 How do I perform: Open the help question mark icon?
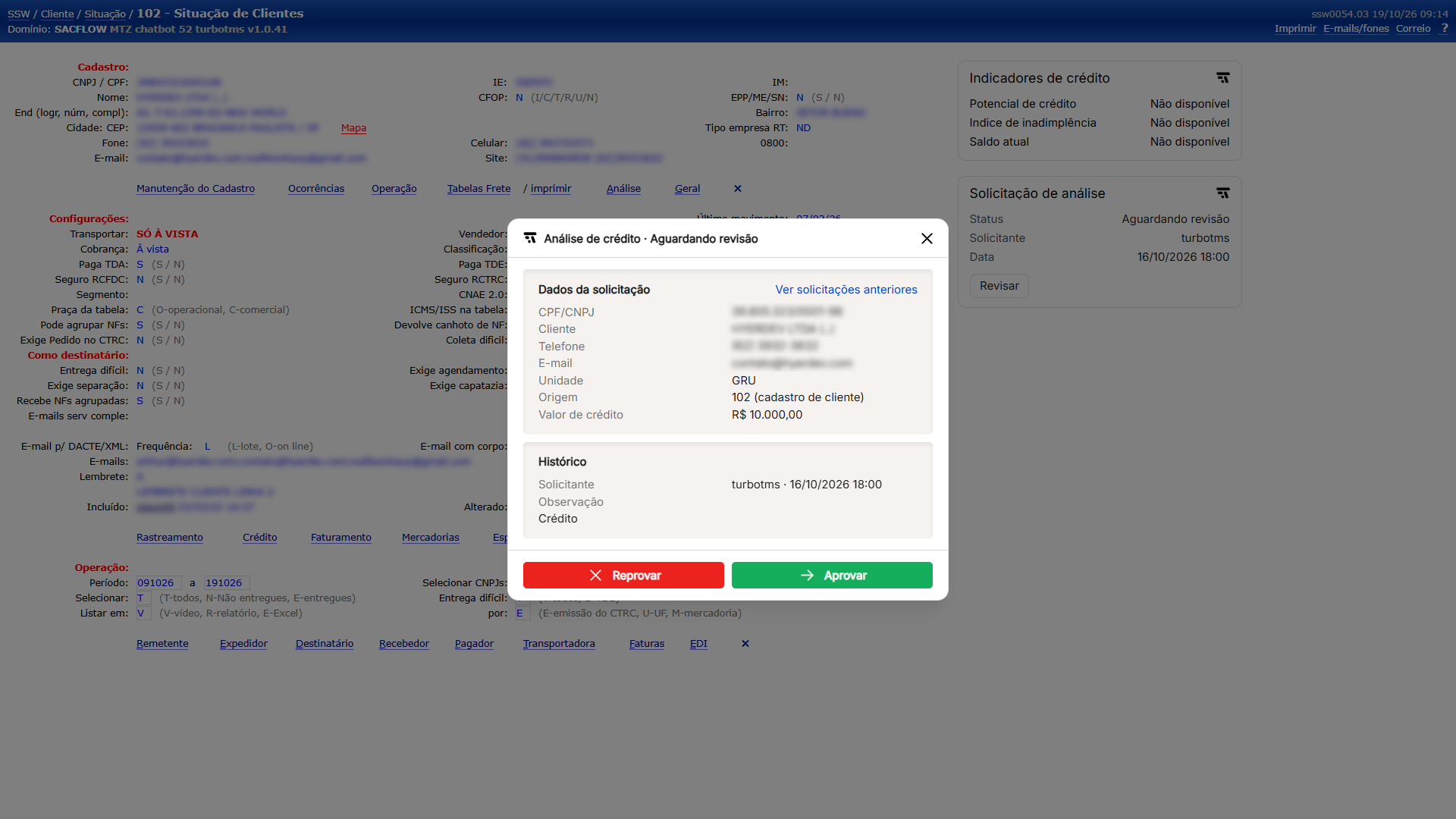click(x=1444, y=29)
